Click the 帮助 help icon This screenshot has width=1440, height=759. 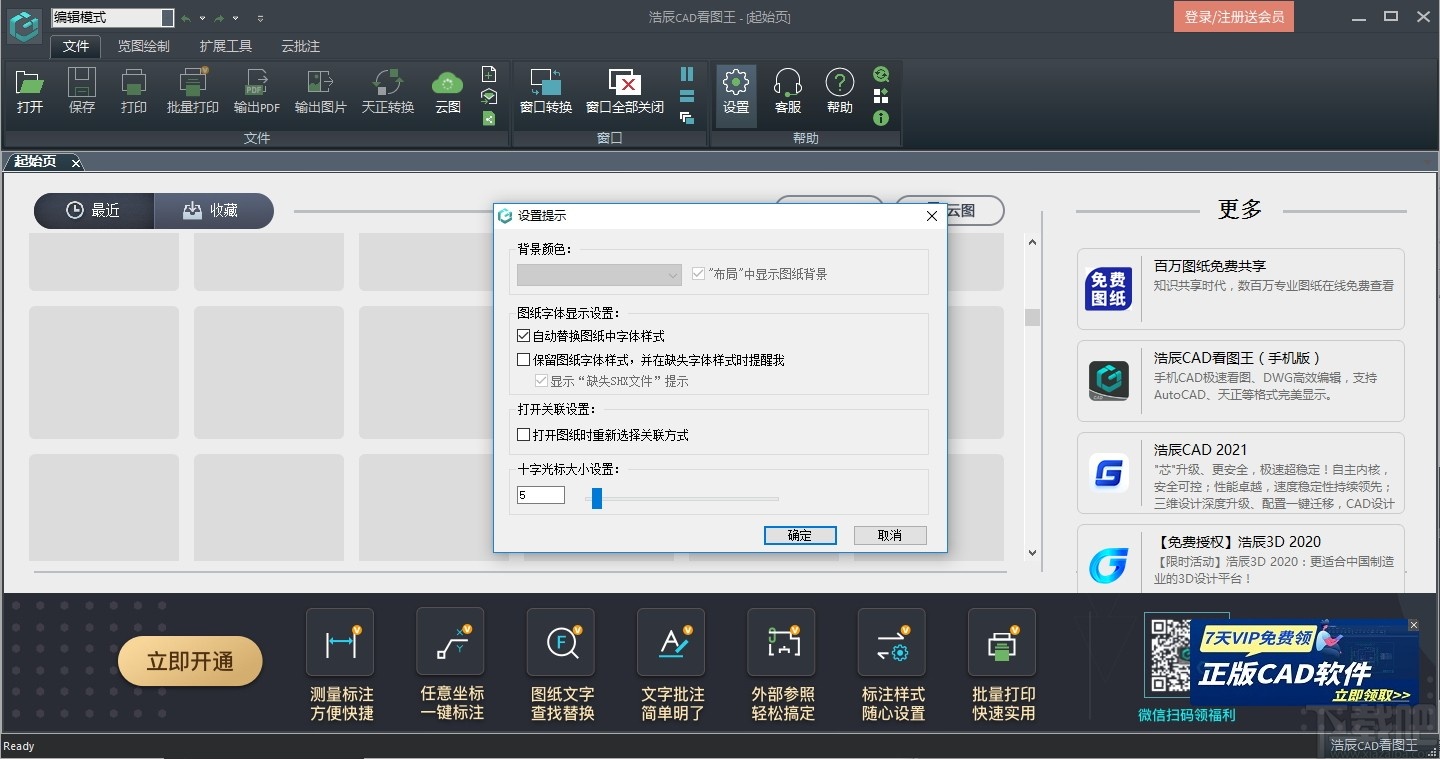[x=839, y=90]
